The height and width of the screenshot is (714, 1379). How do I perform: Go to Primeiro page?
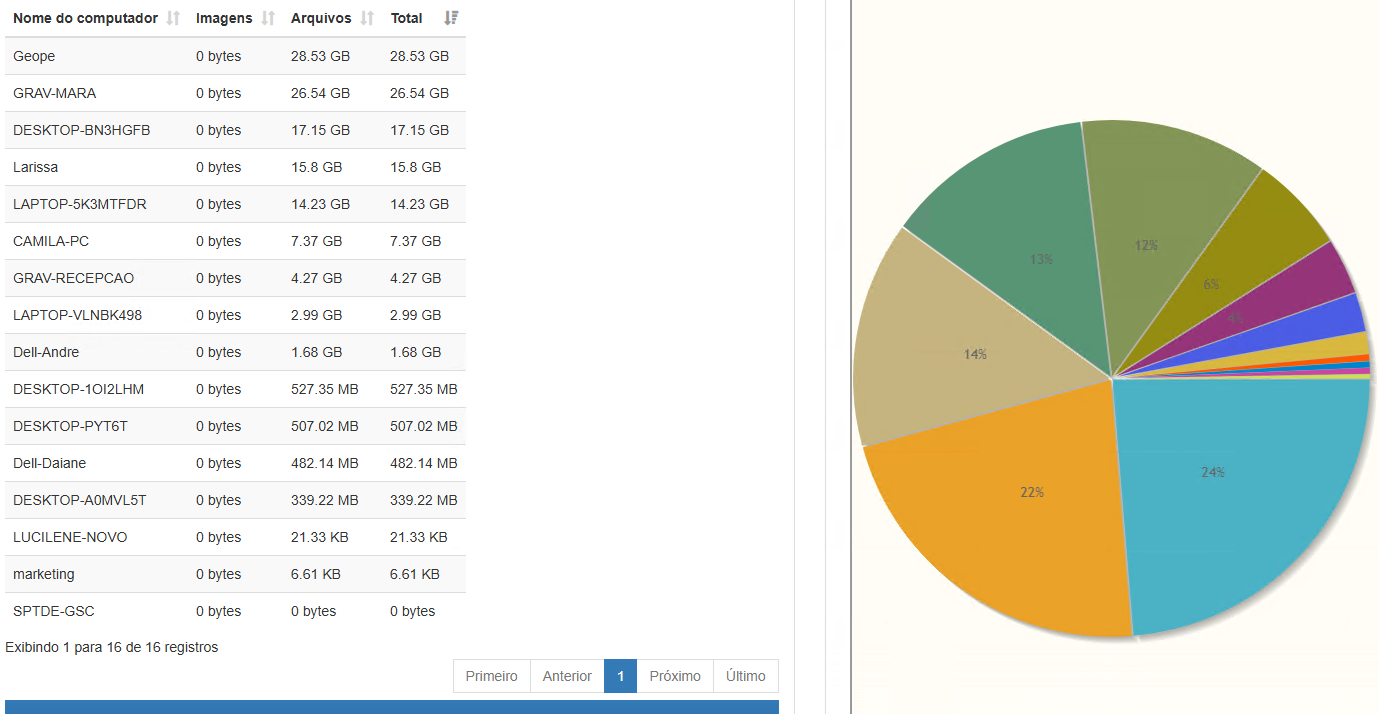tap(491, 676)
